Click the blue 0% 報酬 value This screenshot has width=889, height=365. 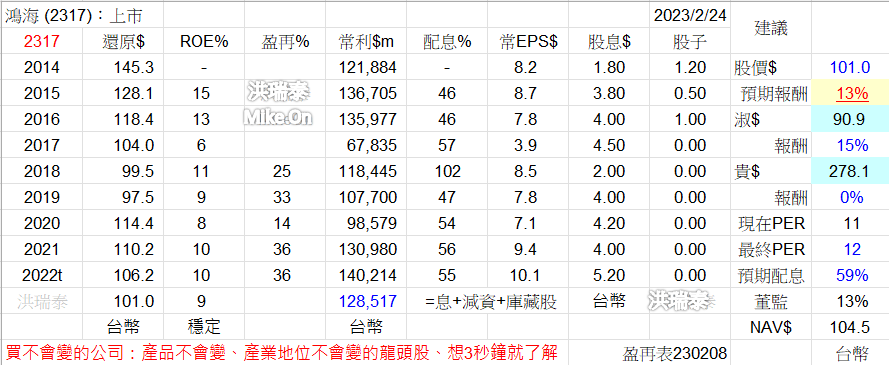click(x=852, y=197)
